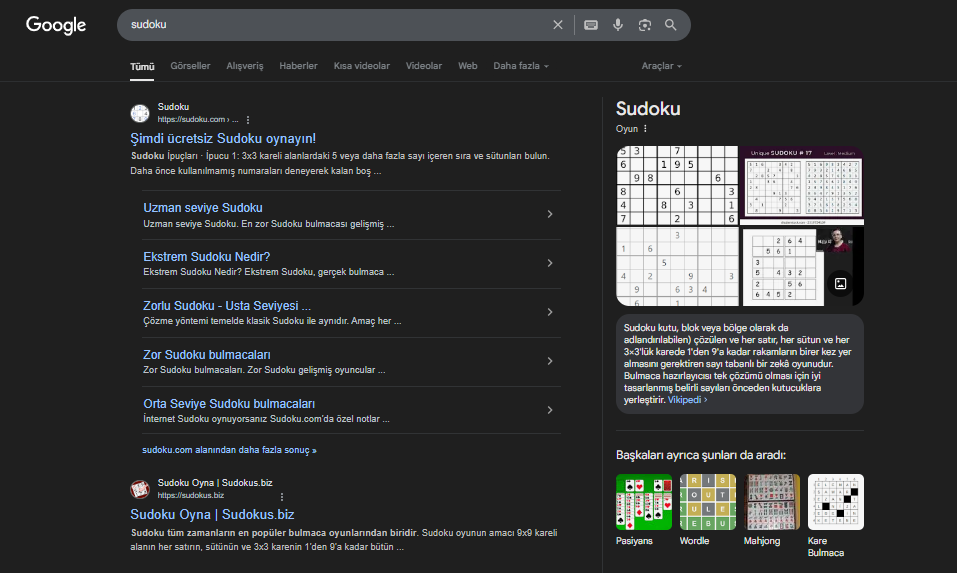Screen dimensions: 957x573
Task: Clear the search box with the X icon
Action: (x=558, y=25)
